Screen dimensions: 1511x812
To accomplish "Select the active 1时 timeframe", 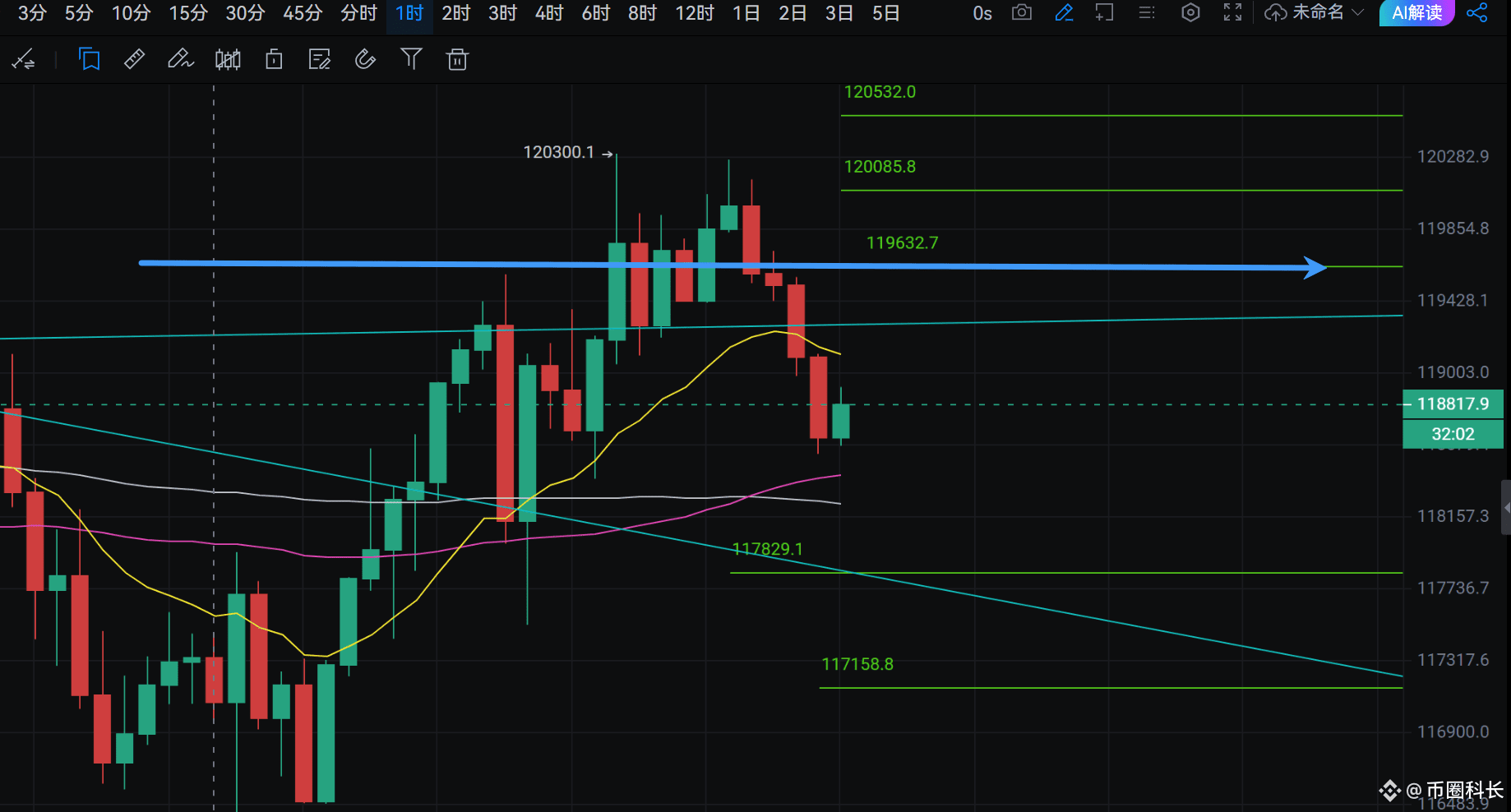I will [x=409, y=13].
